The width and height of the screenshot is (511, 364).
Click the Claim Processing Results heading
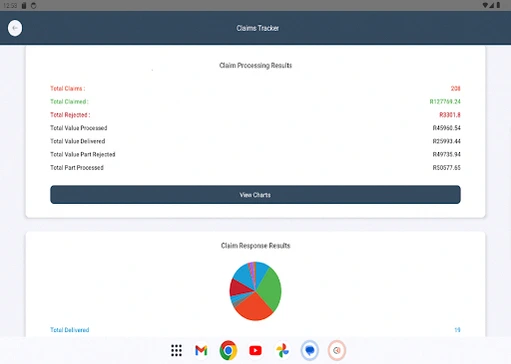[x=256, y=65]
